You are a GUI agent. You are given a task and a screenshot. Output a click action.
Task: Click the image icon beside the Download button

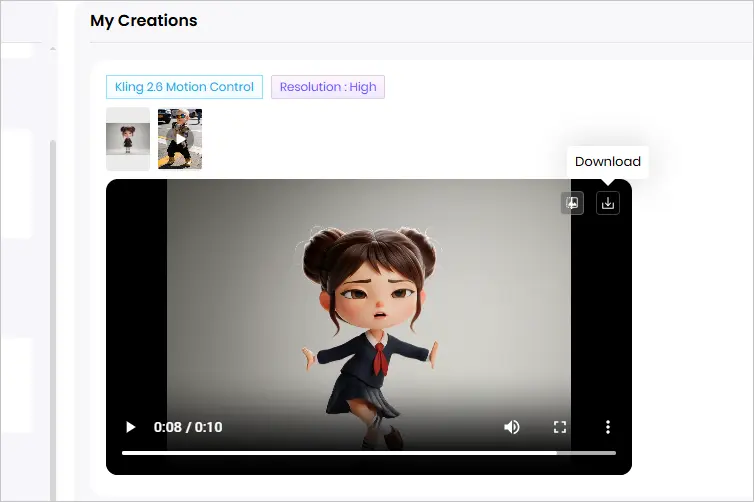coord(572,203)
